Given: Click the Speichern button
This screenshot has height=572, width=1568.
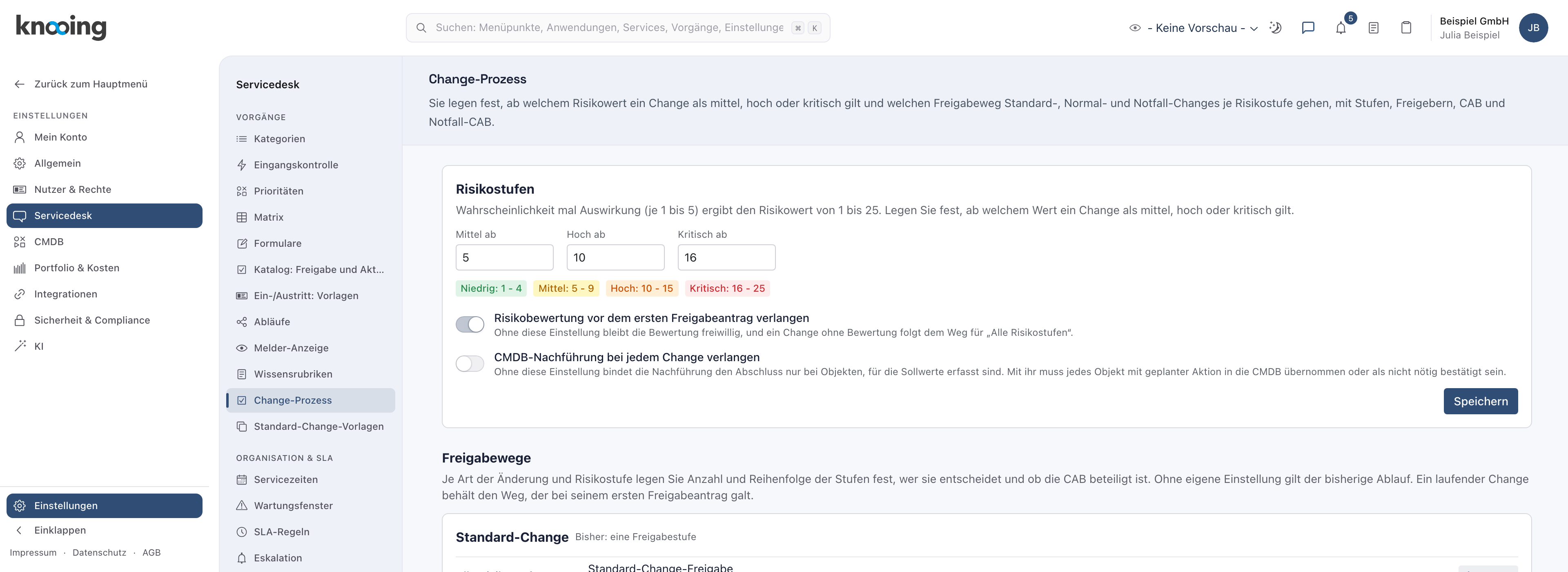Looking at the screenshot, I should point(1480,402).
